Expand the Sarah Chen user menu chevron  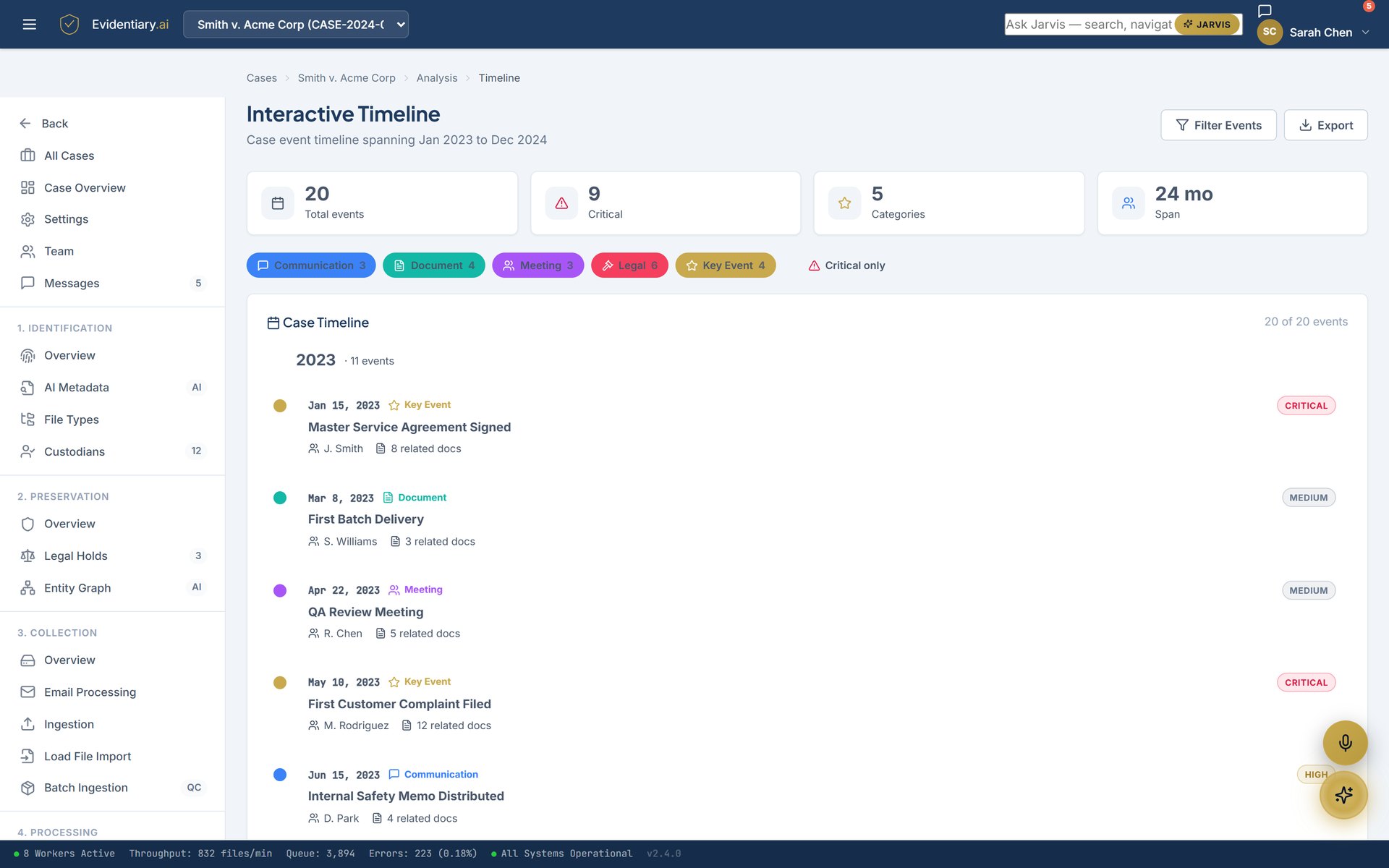click(1365, 33)
